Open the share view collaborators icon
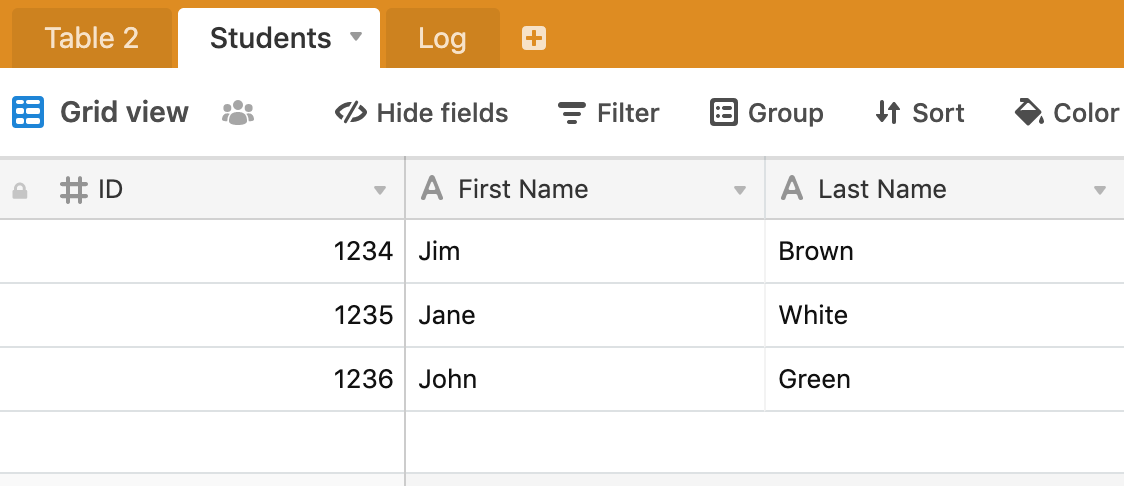Viewport: 1124px width, 486px height. click(x=238, y=113)
